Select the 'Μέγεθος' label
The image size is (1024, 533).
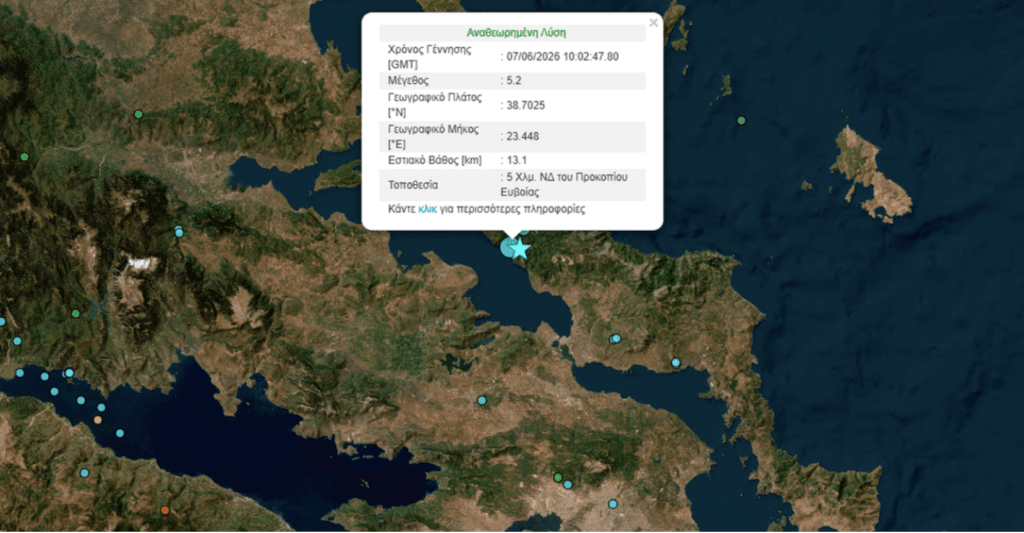tap(408, 81)
